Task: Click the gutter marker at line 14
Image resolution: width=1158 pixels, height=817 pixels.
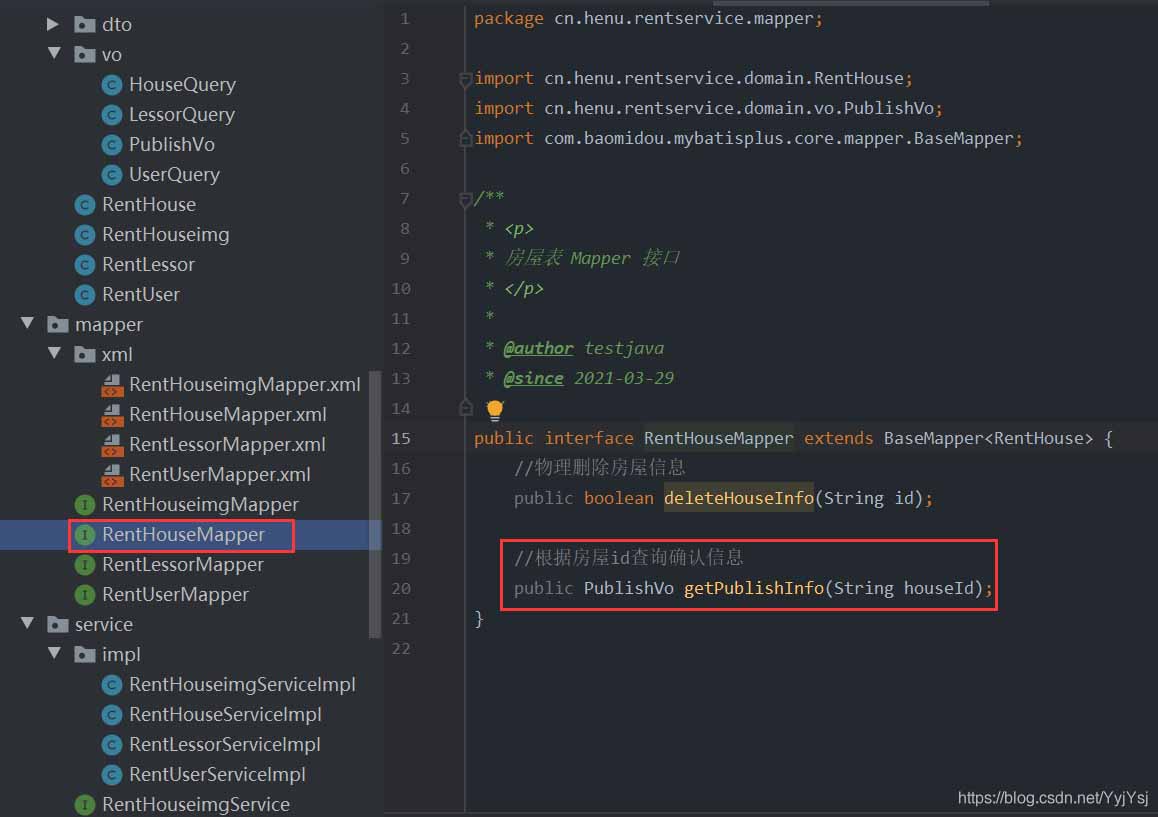Action: pyautogui.click(x=465, y=408)
